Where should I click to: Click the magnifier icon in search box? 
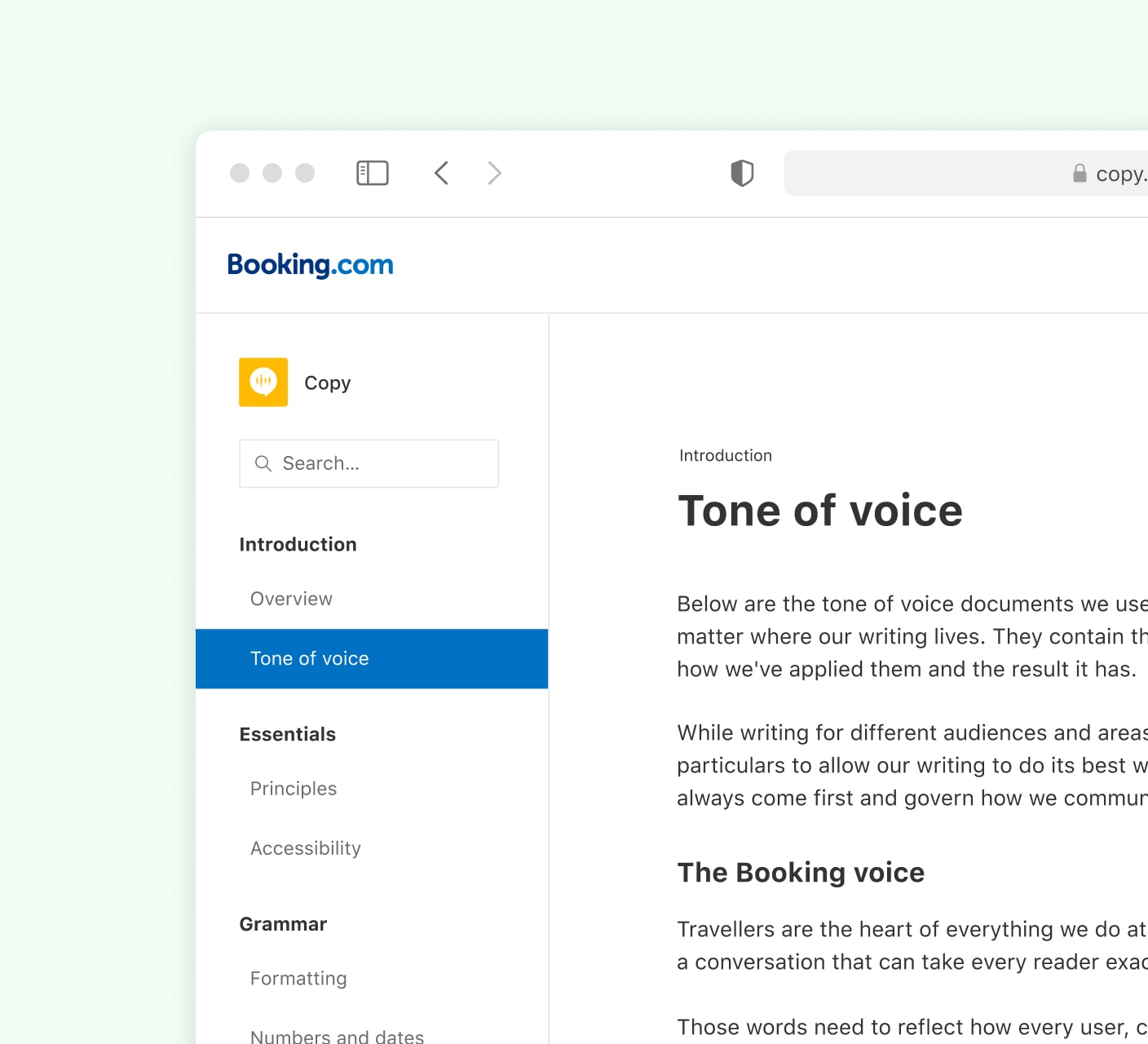click(x=263, y=463)
